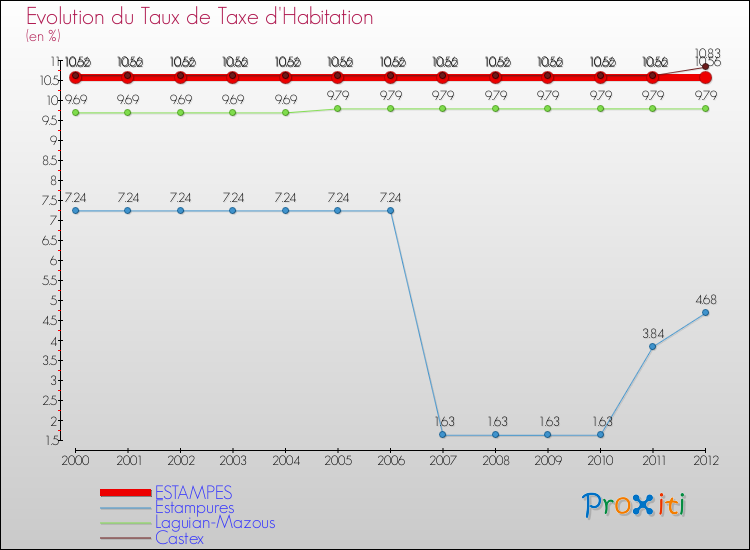The image size is (750, 550).
Task: Click the '10.83' value label
Action: tap(707, 53)
